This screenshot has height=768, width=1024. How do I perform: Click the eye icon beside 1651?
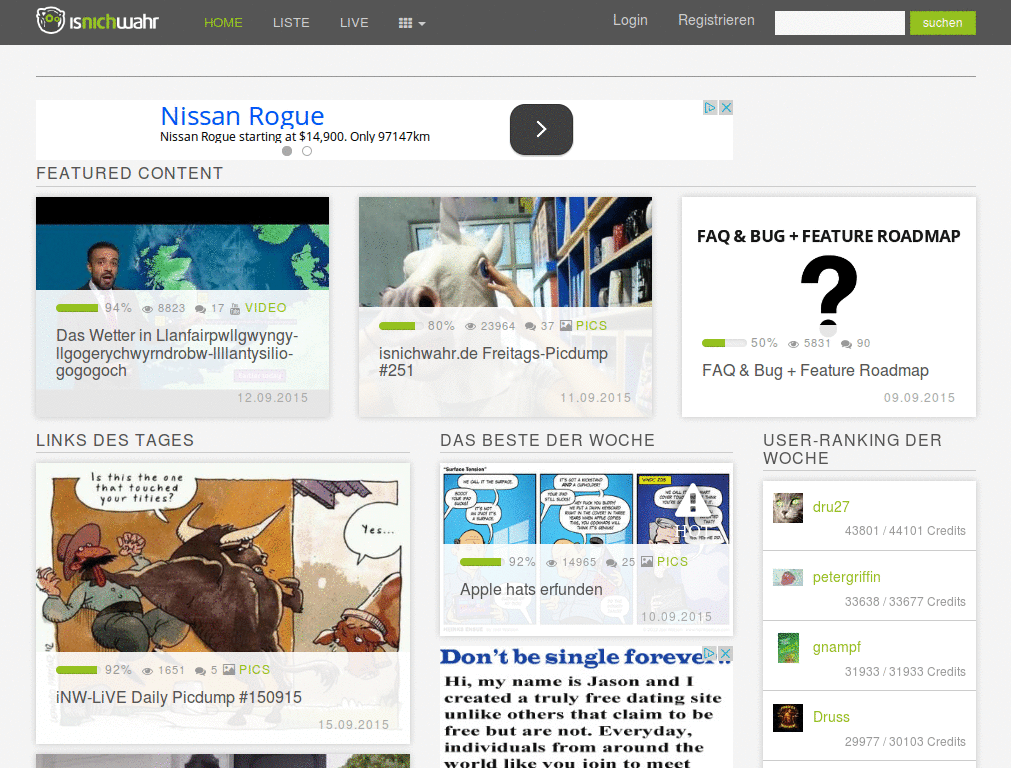[x=148, y=671]
